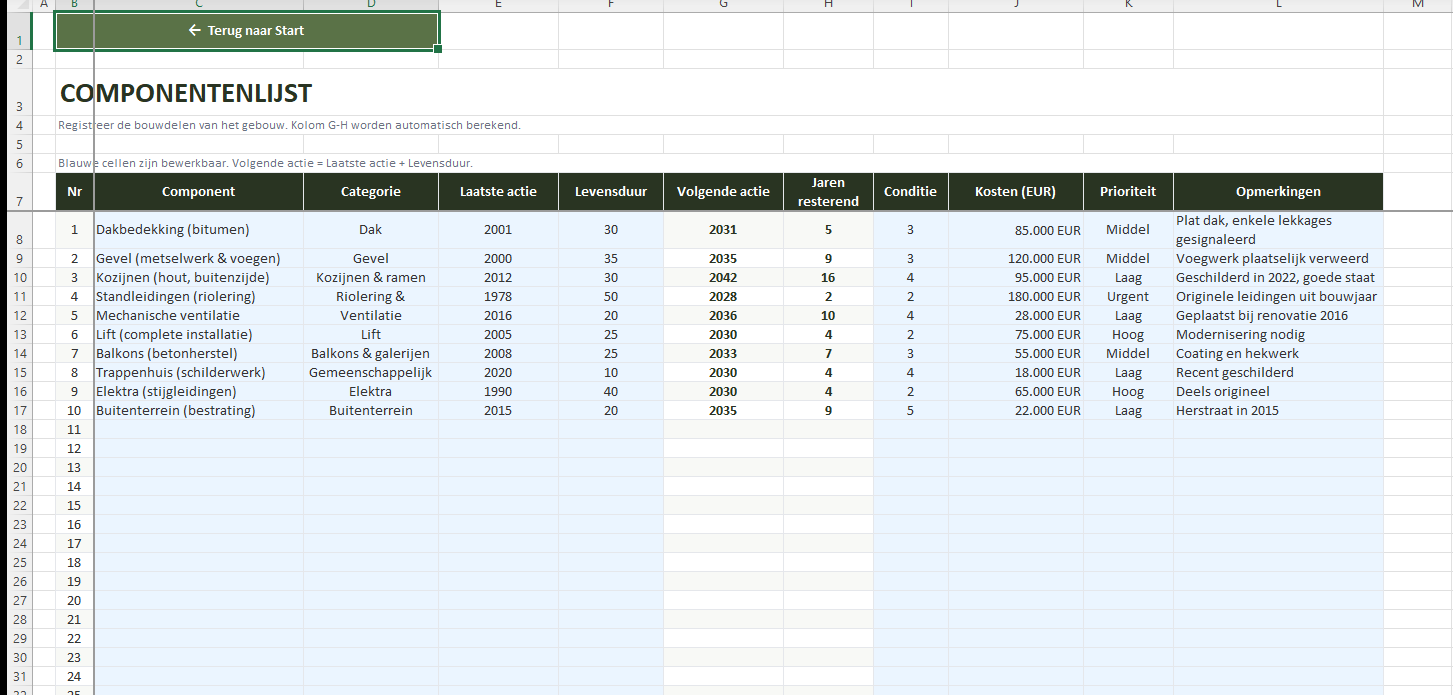Select row header 17

pyautogui.click(x=16, y=410)
